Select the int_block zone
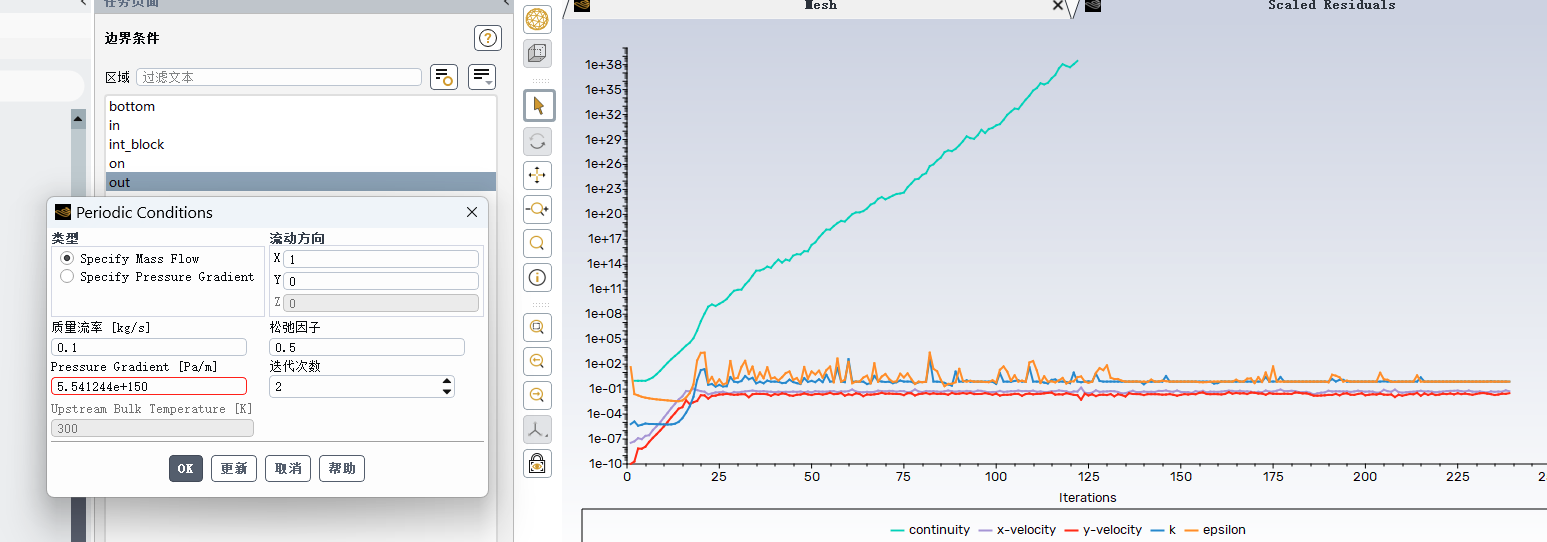Screen dimensions: 1547x542 pos(137,144)
